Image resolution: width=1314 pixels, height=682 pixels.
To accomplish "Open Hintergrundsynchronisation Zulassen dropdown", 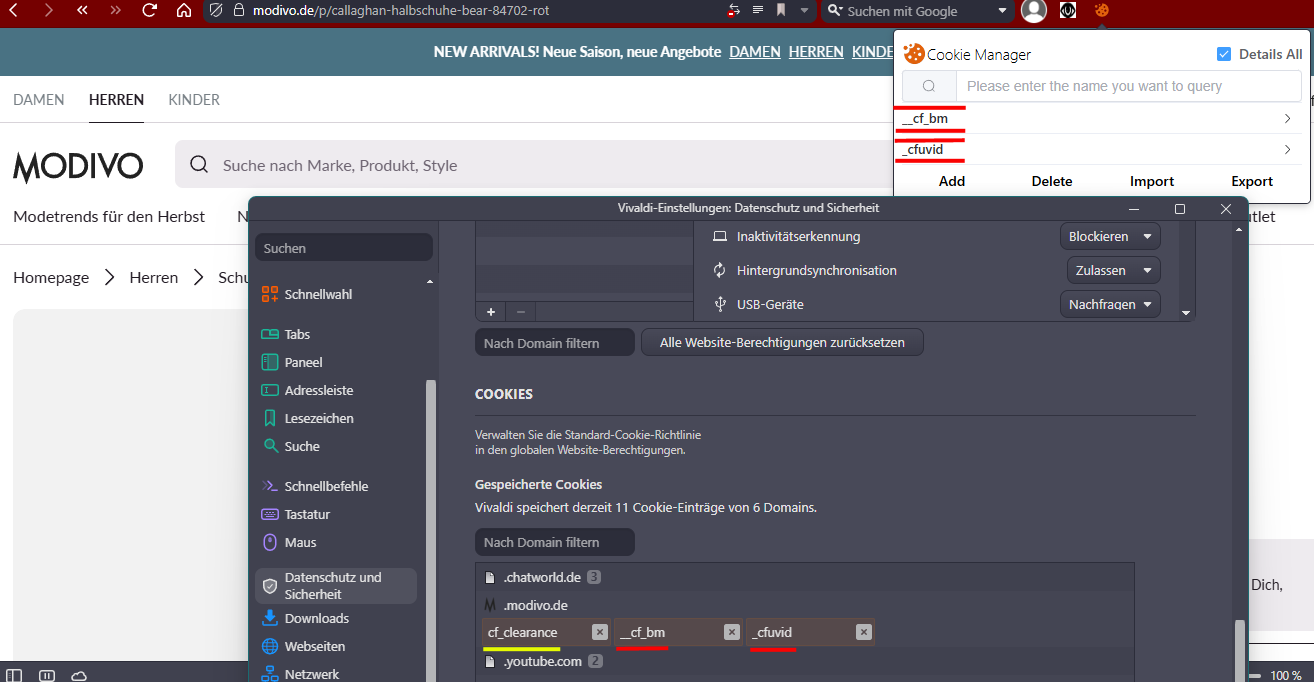I will pyautogui.click(x=1114, y=270).
